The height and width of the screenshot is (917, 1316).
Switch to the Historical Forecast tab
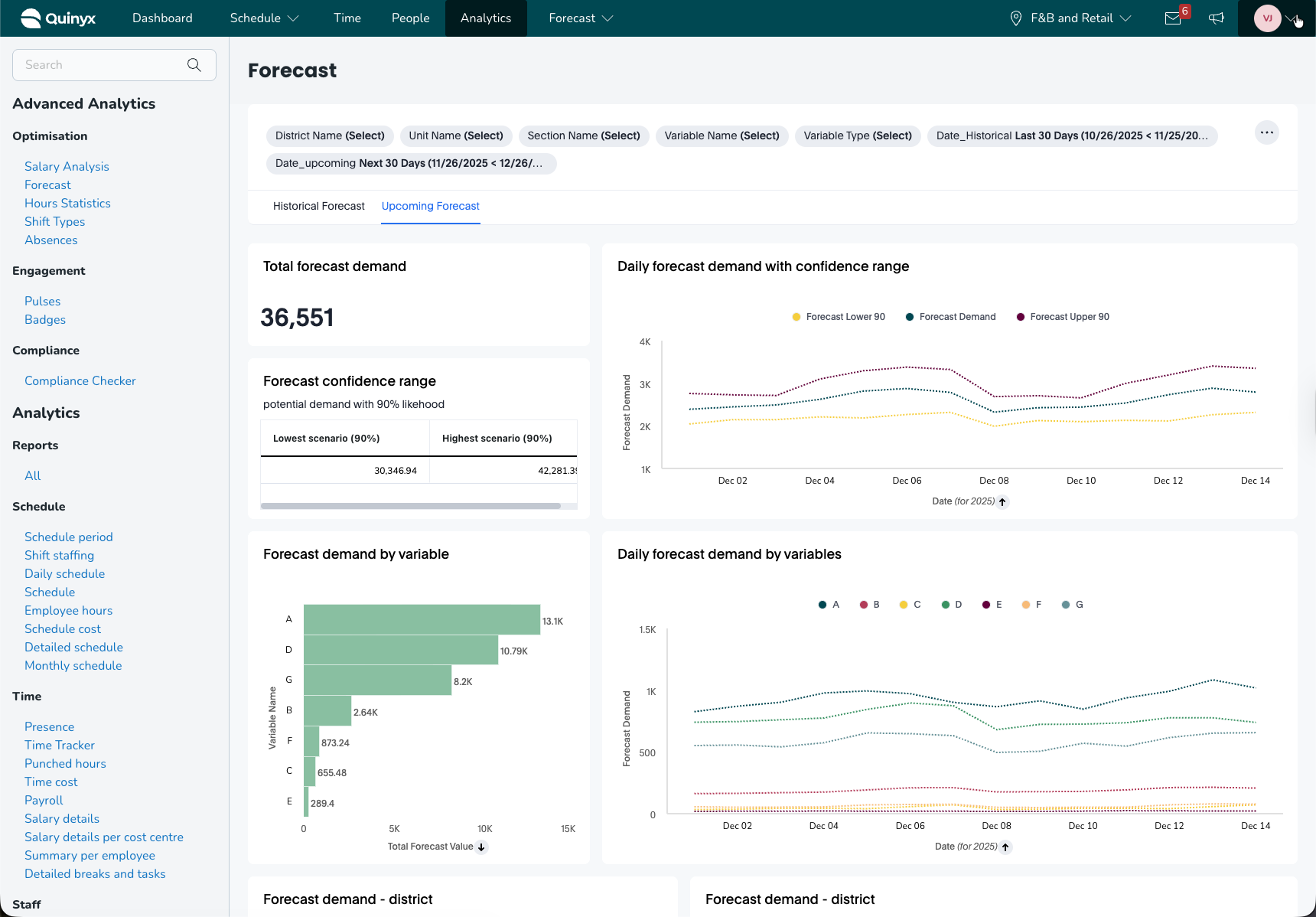[319, 206]
